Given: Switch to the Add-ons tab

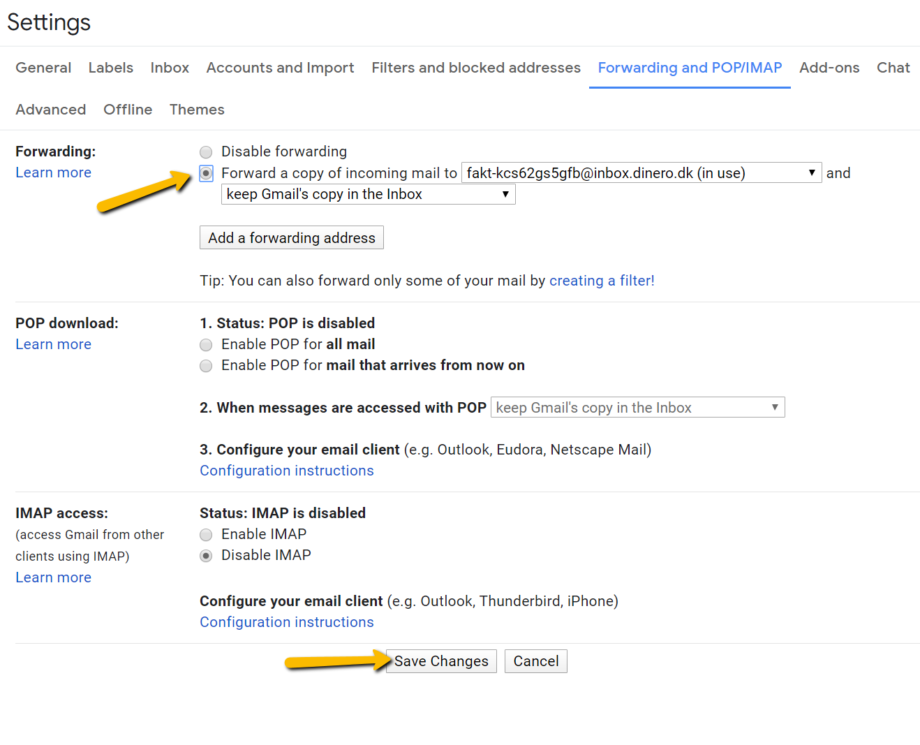Looking at the screenshot, I should [x=829, y=68].
